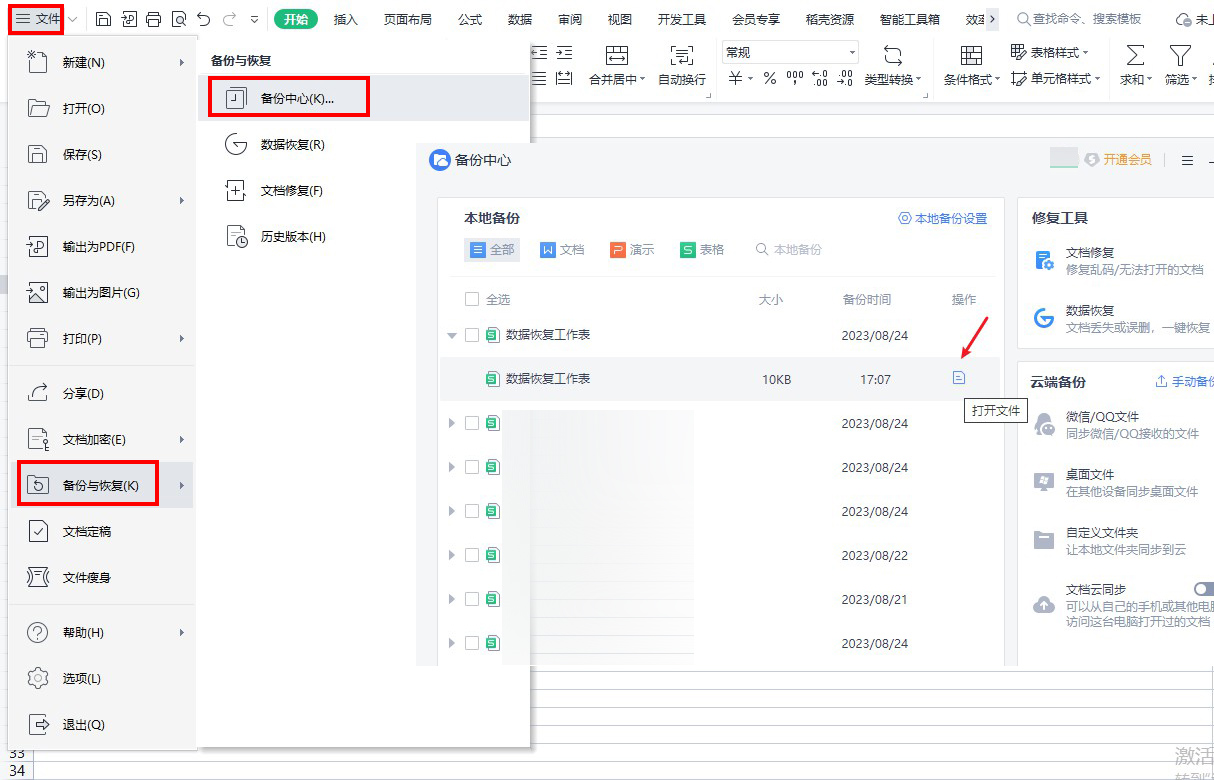Click the save icon in quick access toolbar
Image resolution: width=1214 pixels, height=780 pixels.
point(104,19)
